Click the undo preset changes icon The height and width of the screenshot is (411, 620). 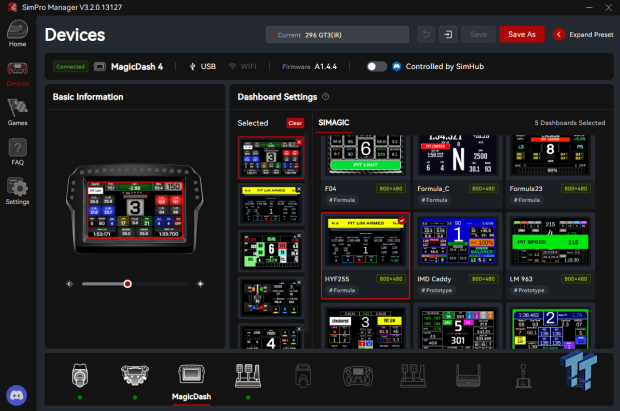click(426, 34)
